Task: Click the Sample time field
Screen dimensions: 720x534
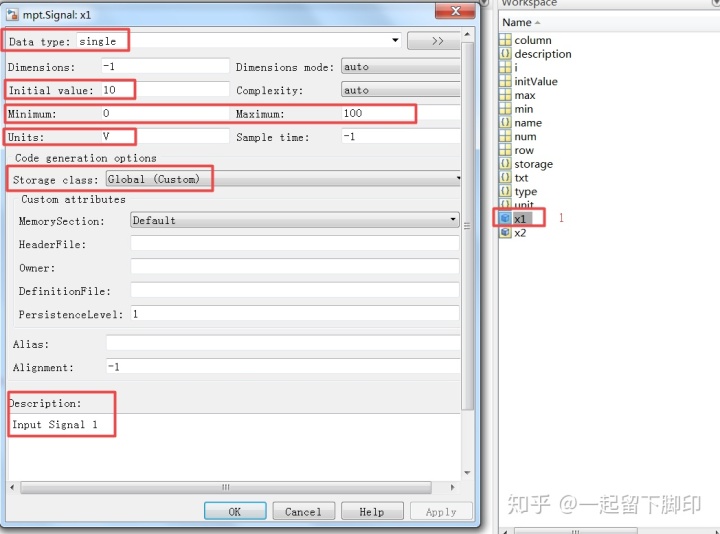Action: pos(401,136)
